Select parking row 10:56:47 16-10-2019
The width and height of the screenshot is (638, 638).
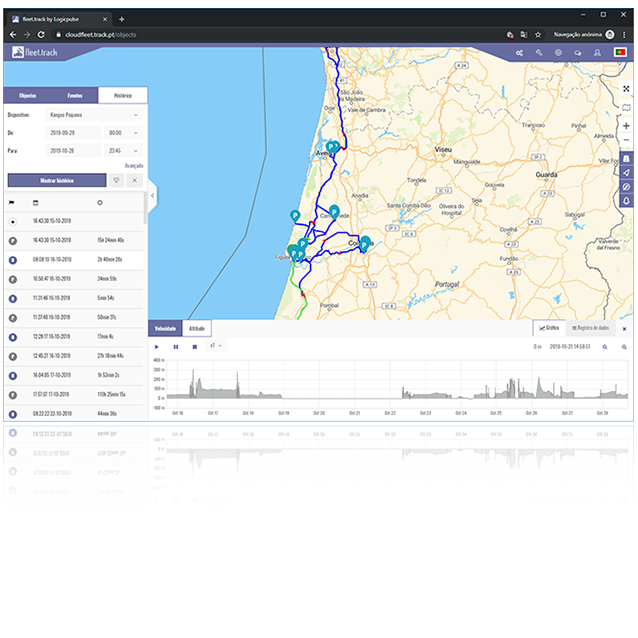pyautogui.click(x=74, y=279)
